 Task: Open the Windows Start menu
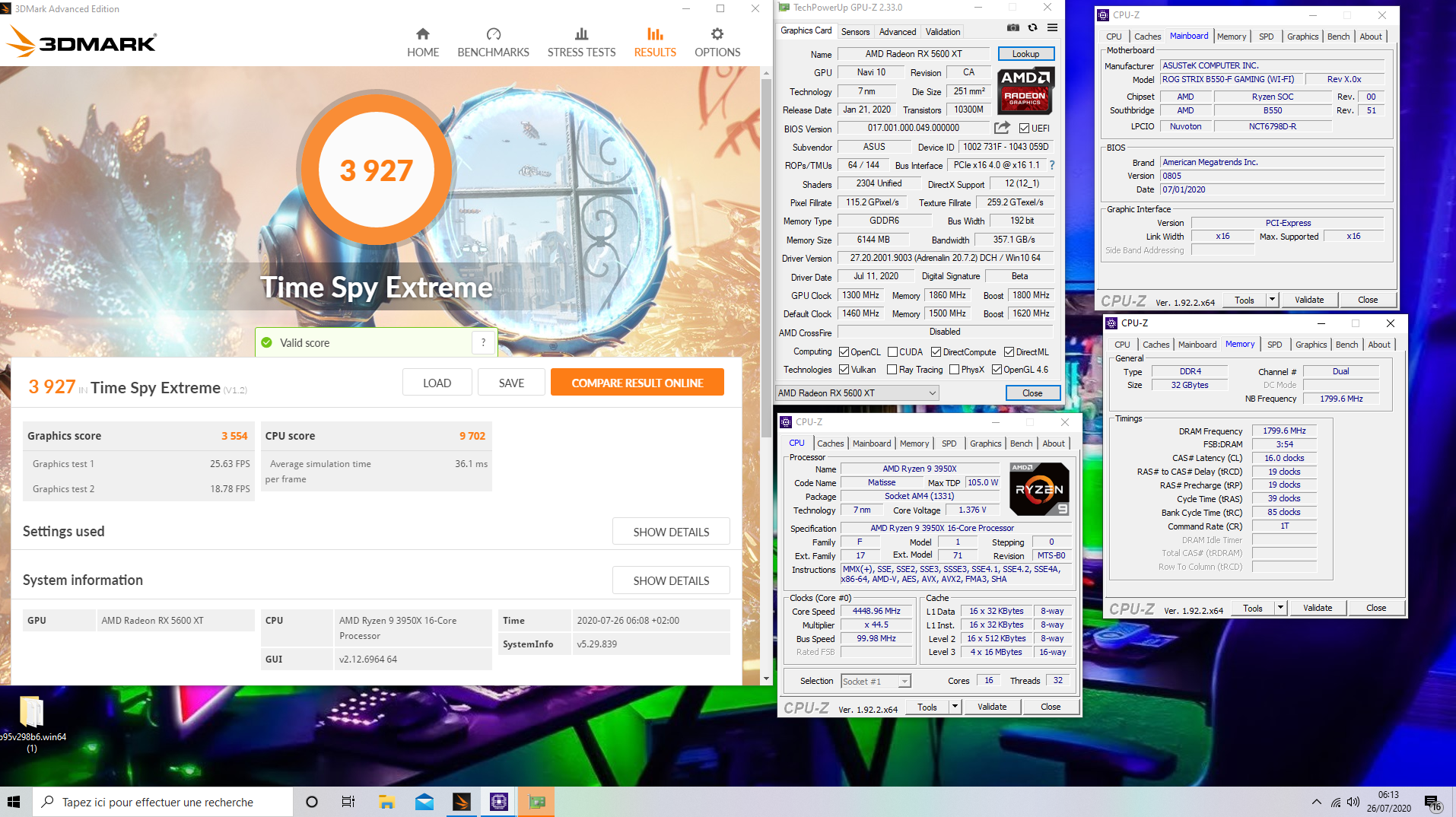point(14,802)
